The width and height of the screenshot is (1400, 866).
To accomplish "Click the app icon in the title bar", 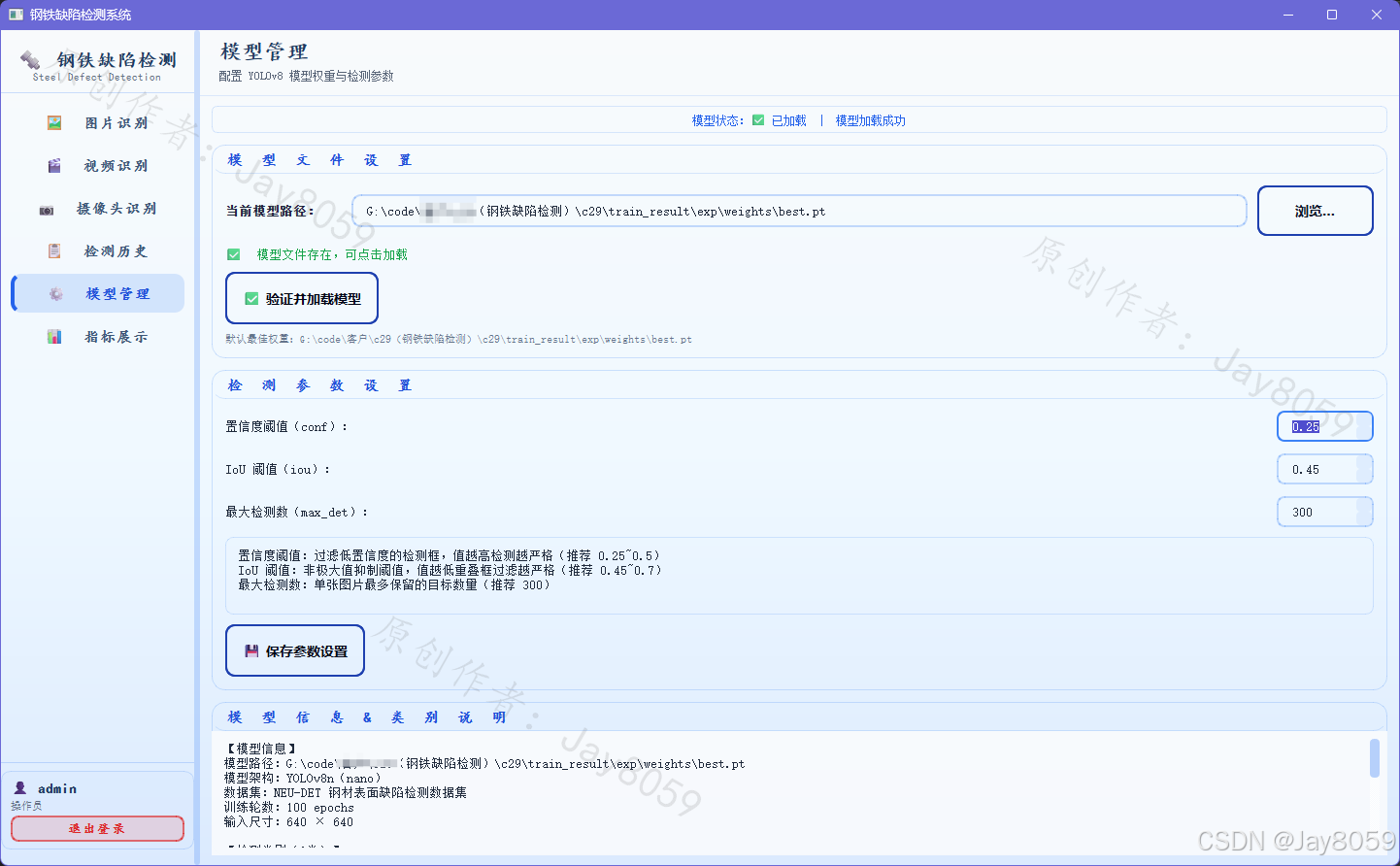I will click(x=16, y=15).
